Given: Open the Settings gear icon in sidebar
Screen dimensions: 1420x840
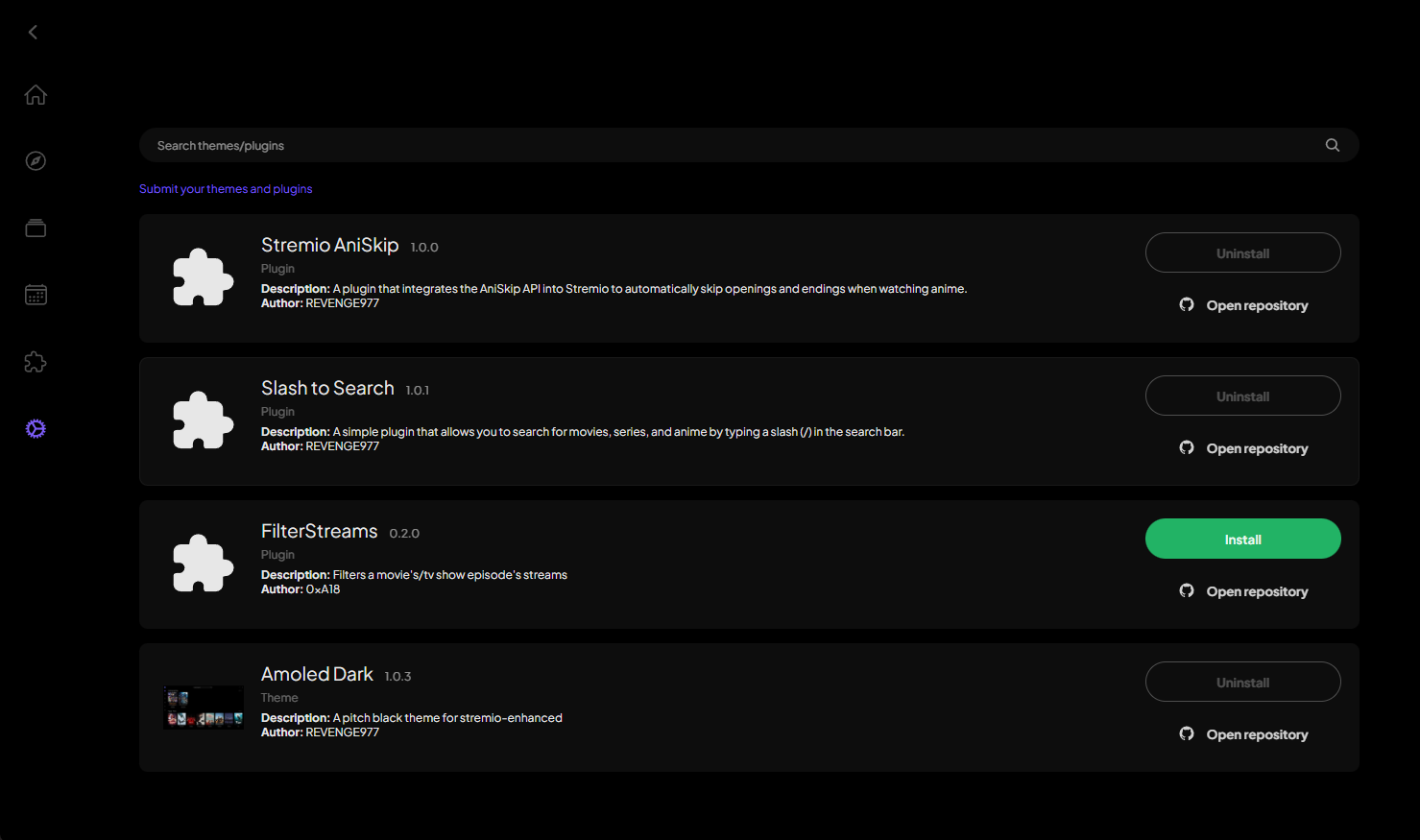Looking at the screenshot, I should pyautogui.click(x=36, y=428).
